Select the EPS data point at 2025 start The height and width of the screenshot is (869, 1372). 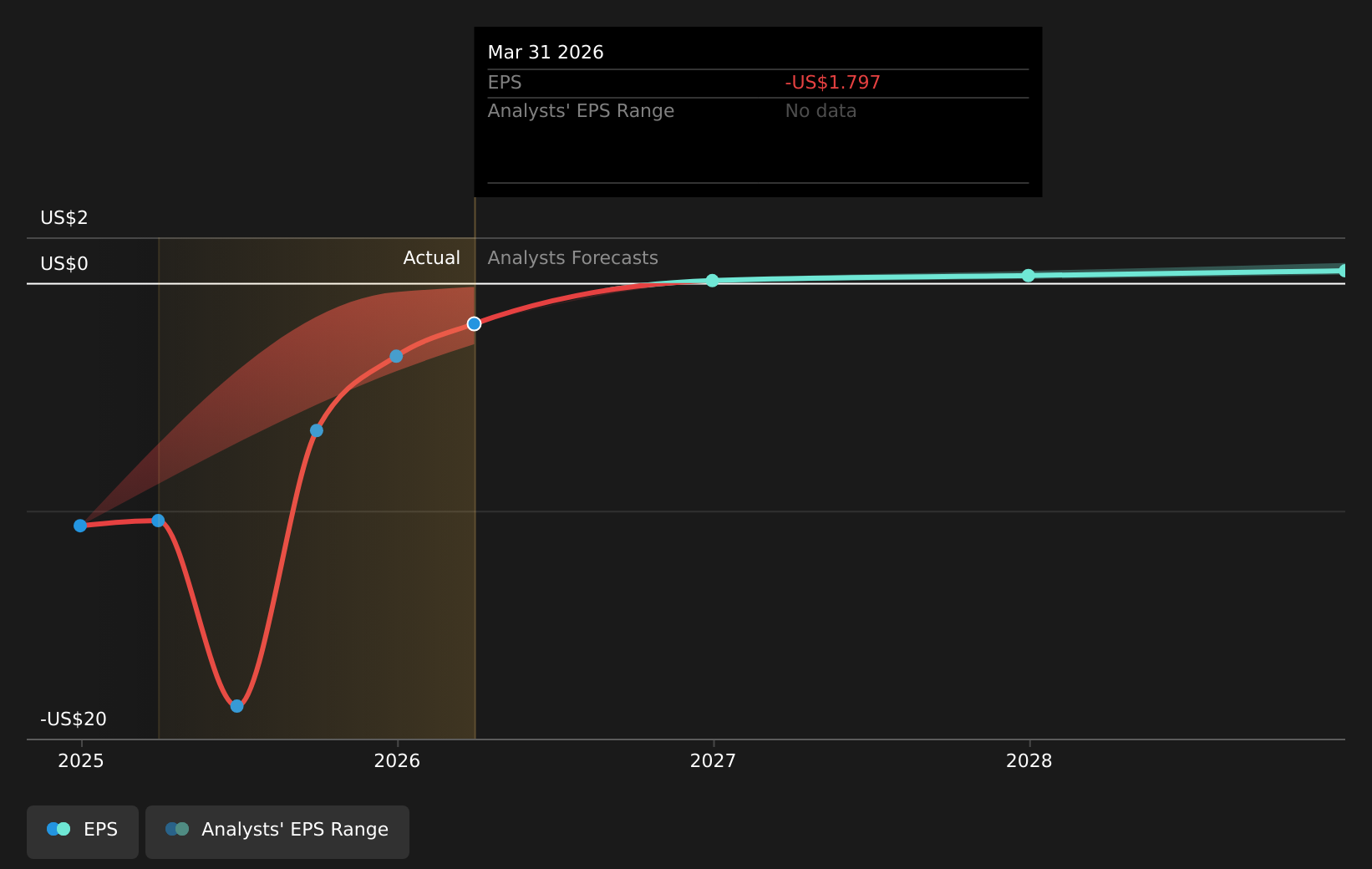click(80, 526)
